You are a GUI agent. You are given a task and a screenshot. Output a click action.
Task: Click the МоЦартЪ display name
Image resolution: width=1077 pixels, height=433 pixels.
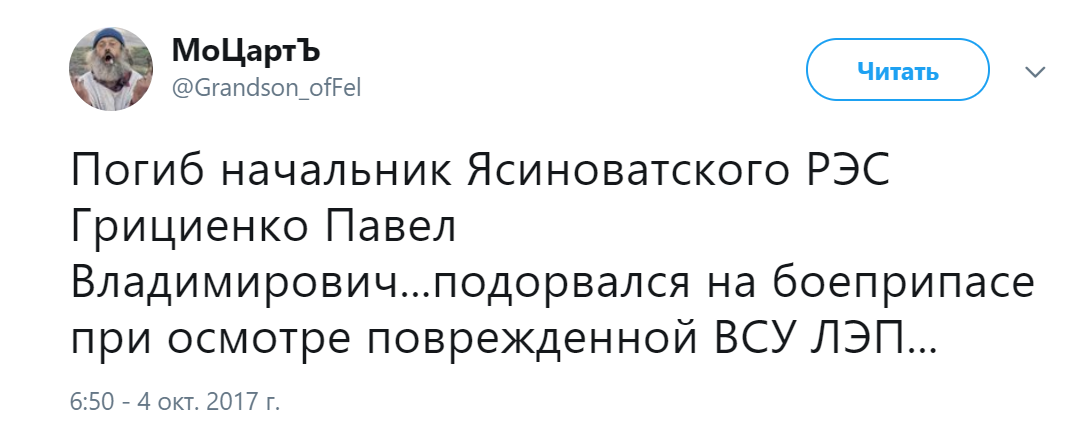(246, 52)
